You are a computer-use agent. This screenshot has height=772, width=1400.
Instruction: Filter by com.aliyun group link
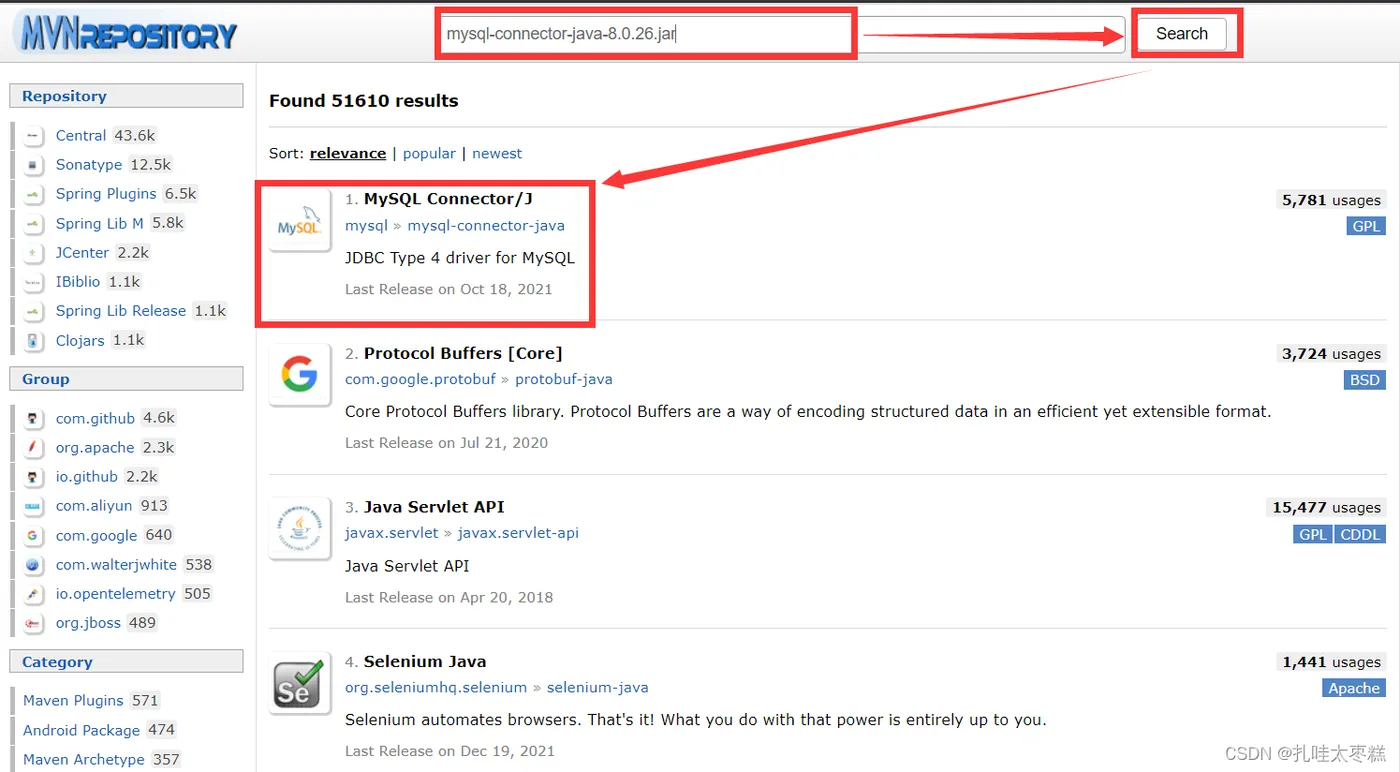tap(94, 506)
